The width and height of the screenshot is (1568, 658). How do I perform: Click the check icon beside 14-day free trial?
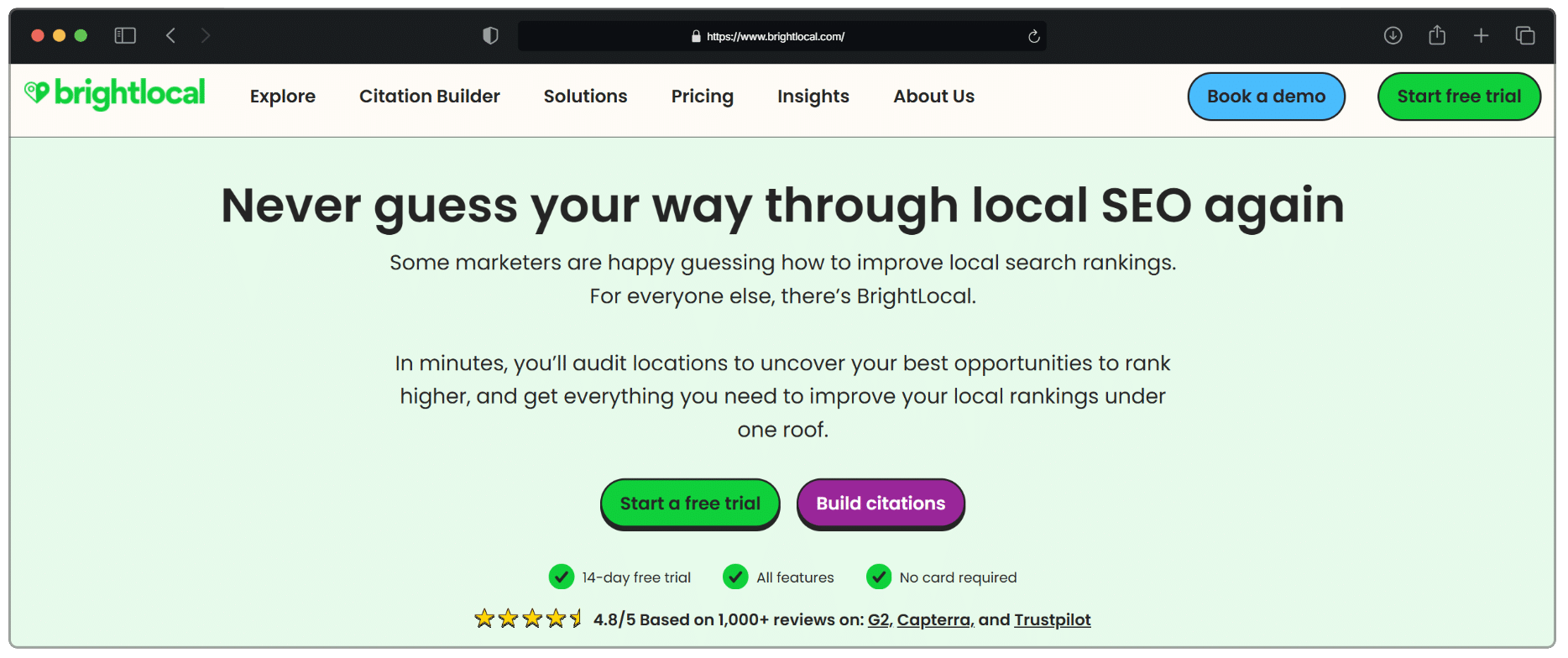562,577
